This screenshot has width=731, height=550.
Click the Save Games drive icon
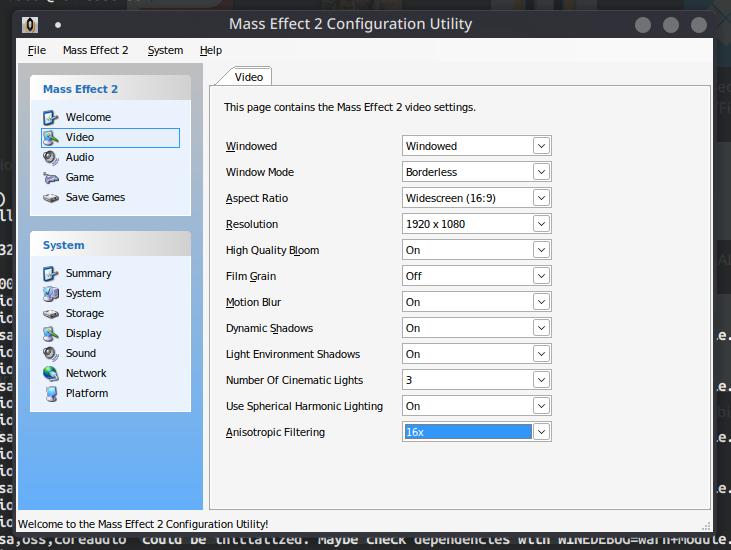click(50, 198)
